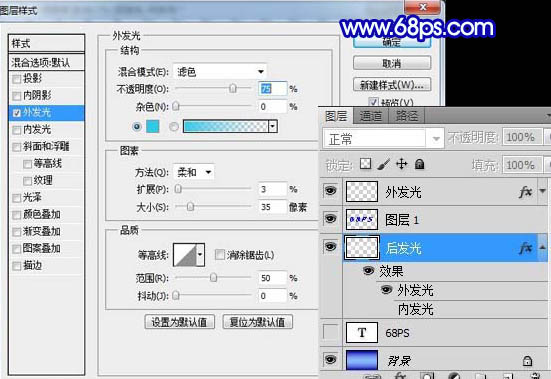Screen dimensions: 551x379
Task: Hide the 图层 1 layer eye icon
Action: [330, 219]
